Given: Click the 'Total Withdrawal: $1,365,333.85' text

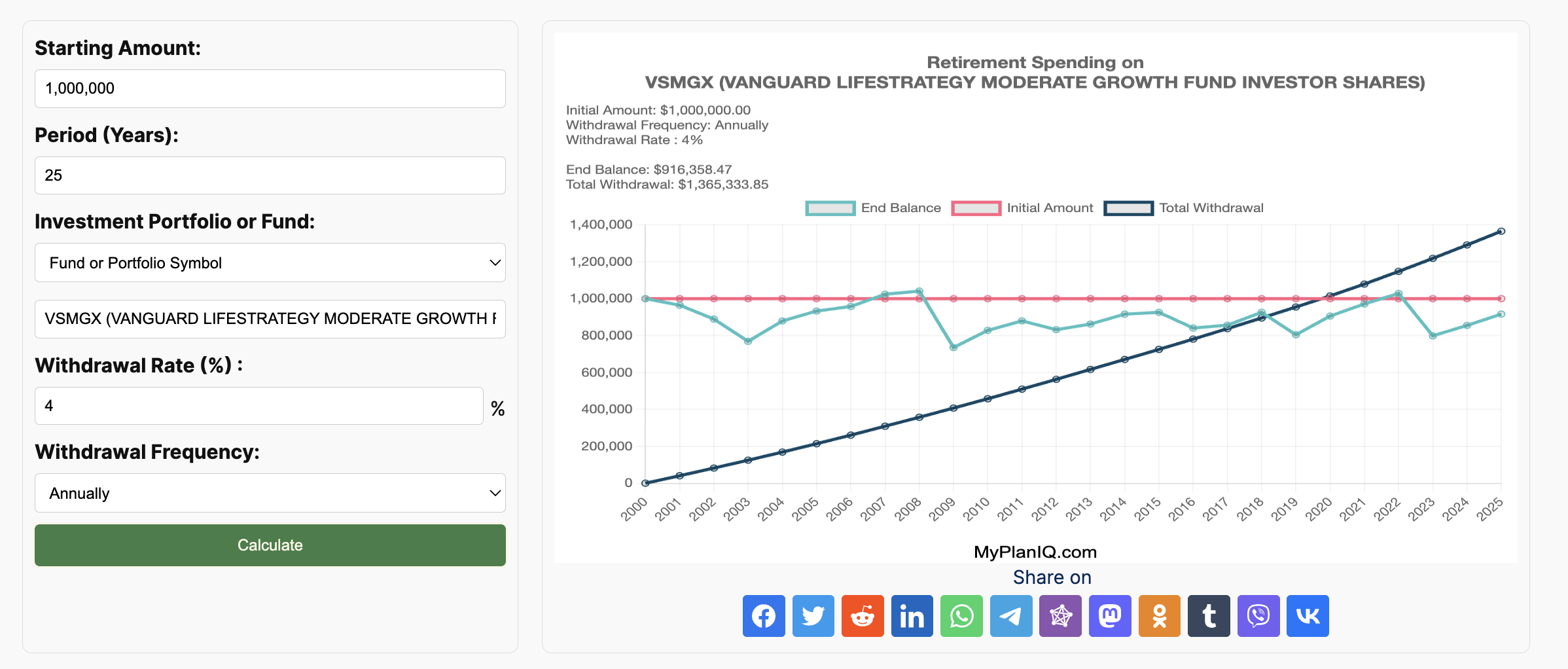Looking at the screenshot, I should 668,185.
